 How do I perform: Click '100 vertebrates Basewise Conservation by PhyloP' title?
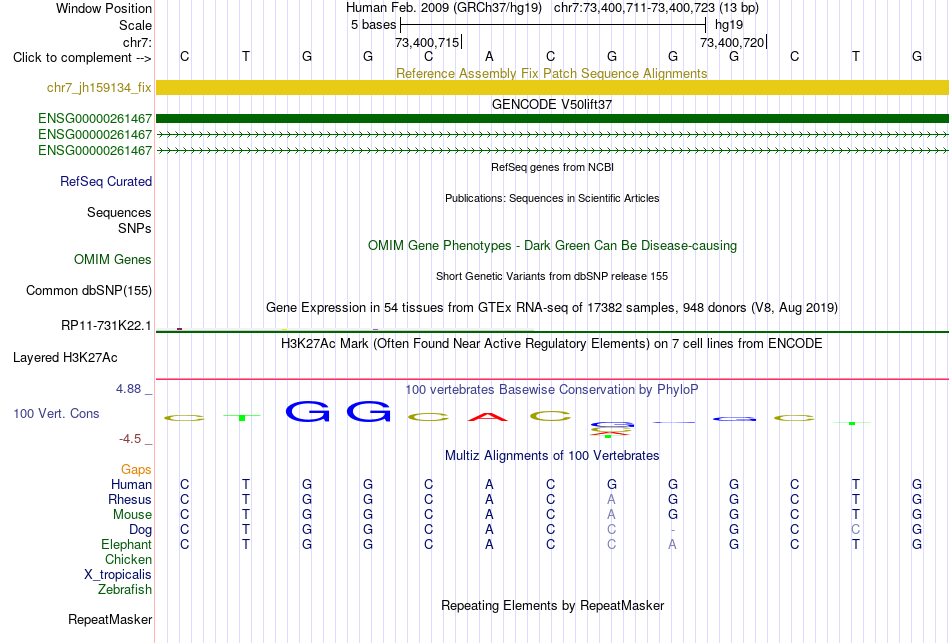click(551, 390)
